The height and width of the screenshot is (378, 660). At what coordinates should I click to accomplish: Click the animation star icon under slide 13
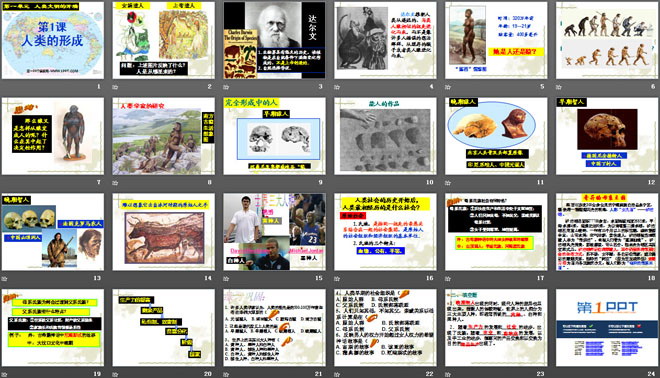[5, 278]
